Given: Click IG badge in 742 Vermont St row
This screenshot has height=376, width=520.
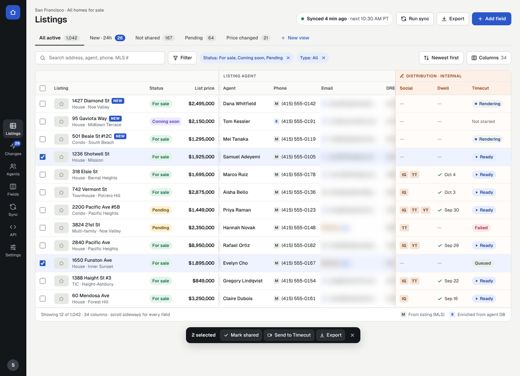Looking at the screenshot, I should [x=404, y=192].
